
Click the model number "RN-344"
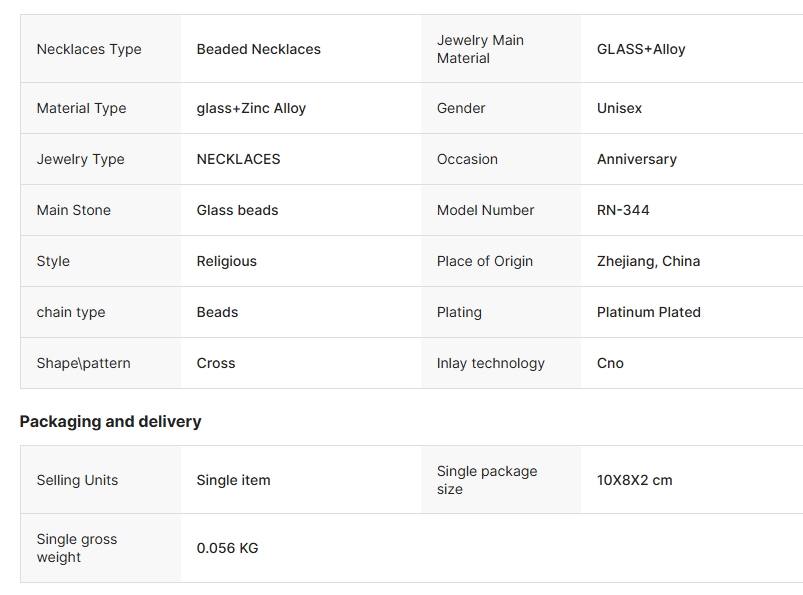[623, 210]
